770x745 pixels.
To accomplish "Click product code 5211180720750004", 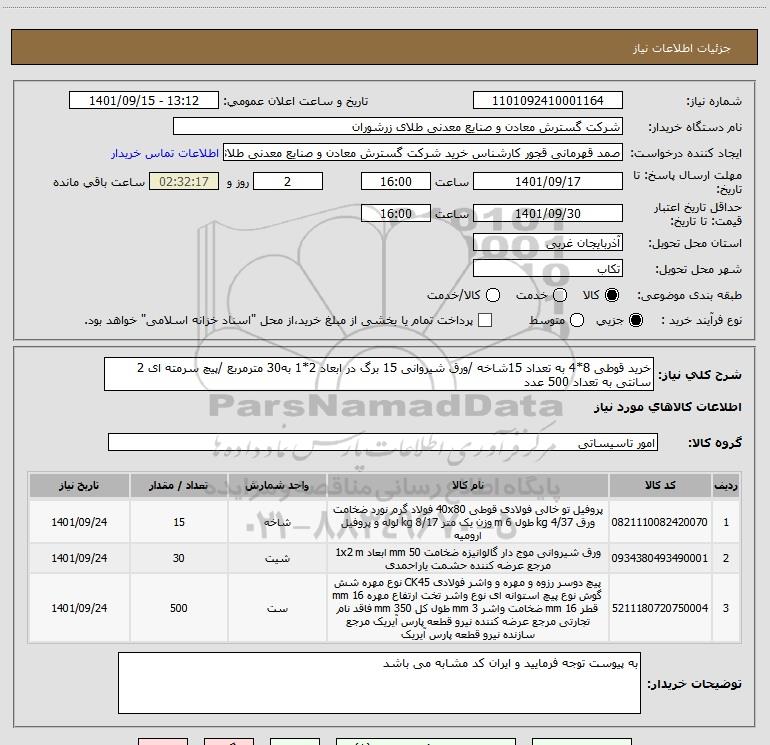I will point(660,608).
